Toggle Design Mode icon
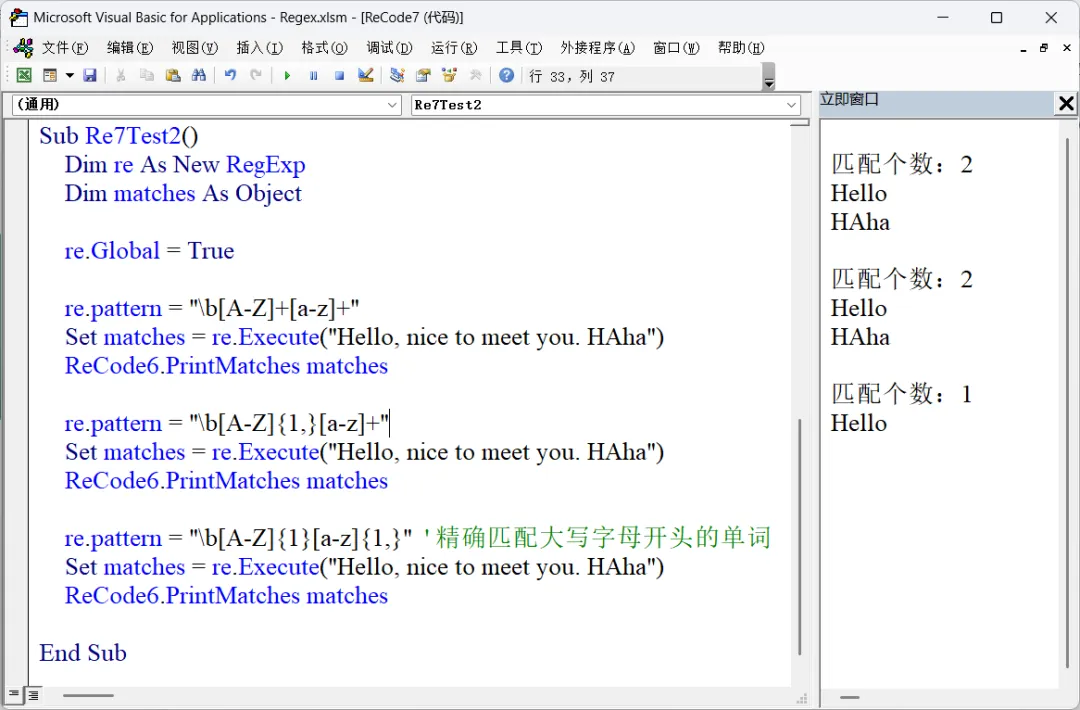Viewport: 1080px width, 710px height. (366, 75)
